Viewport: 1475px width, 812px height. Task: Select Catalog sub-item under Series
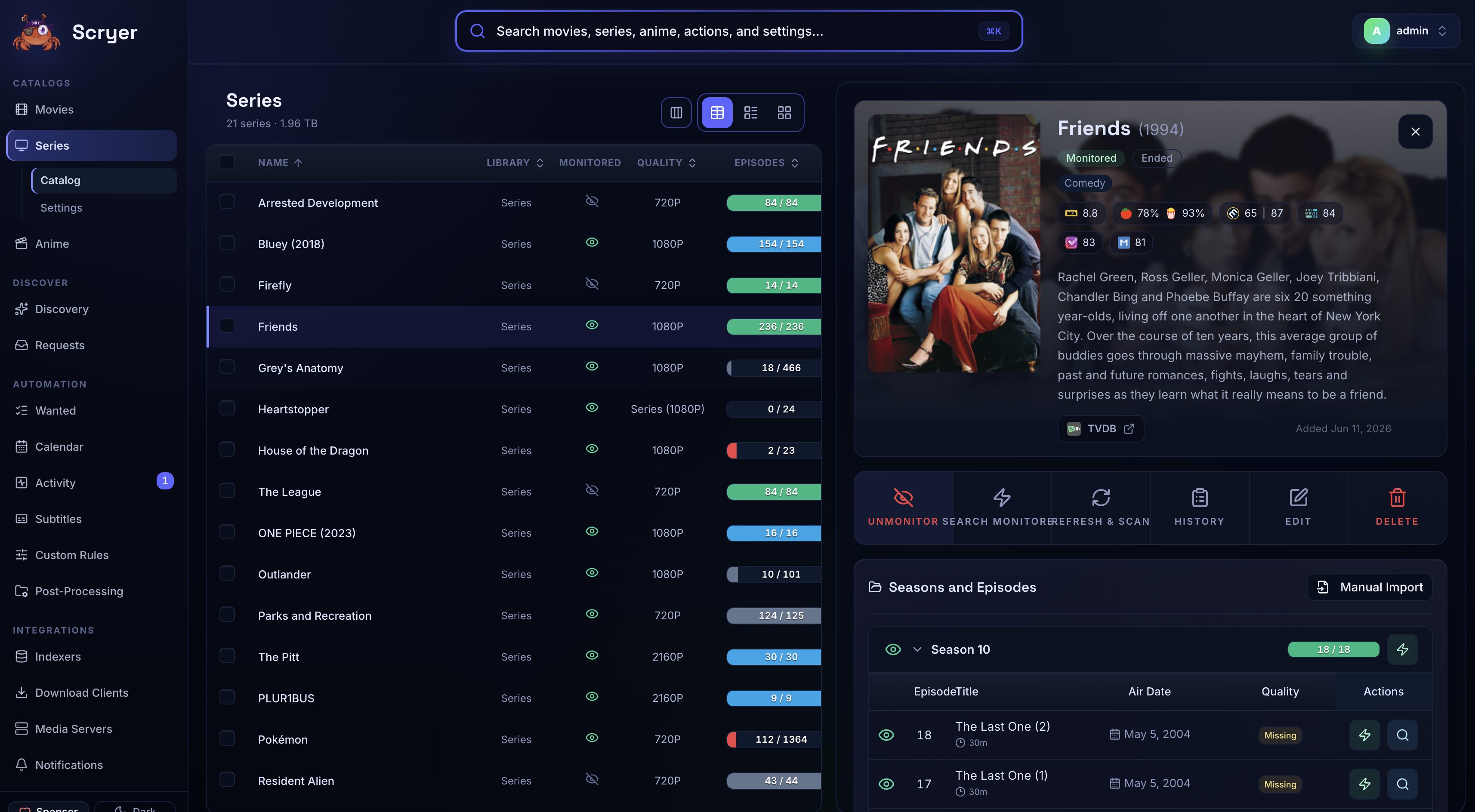[x=104, y=180]
